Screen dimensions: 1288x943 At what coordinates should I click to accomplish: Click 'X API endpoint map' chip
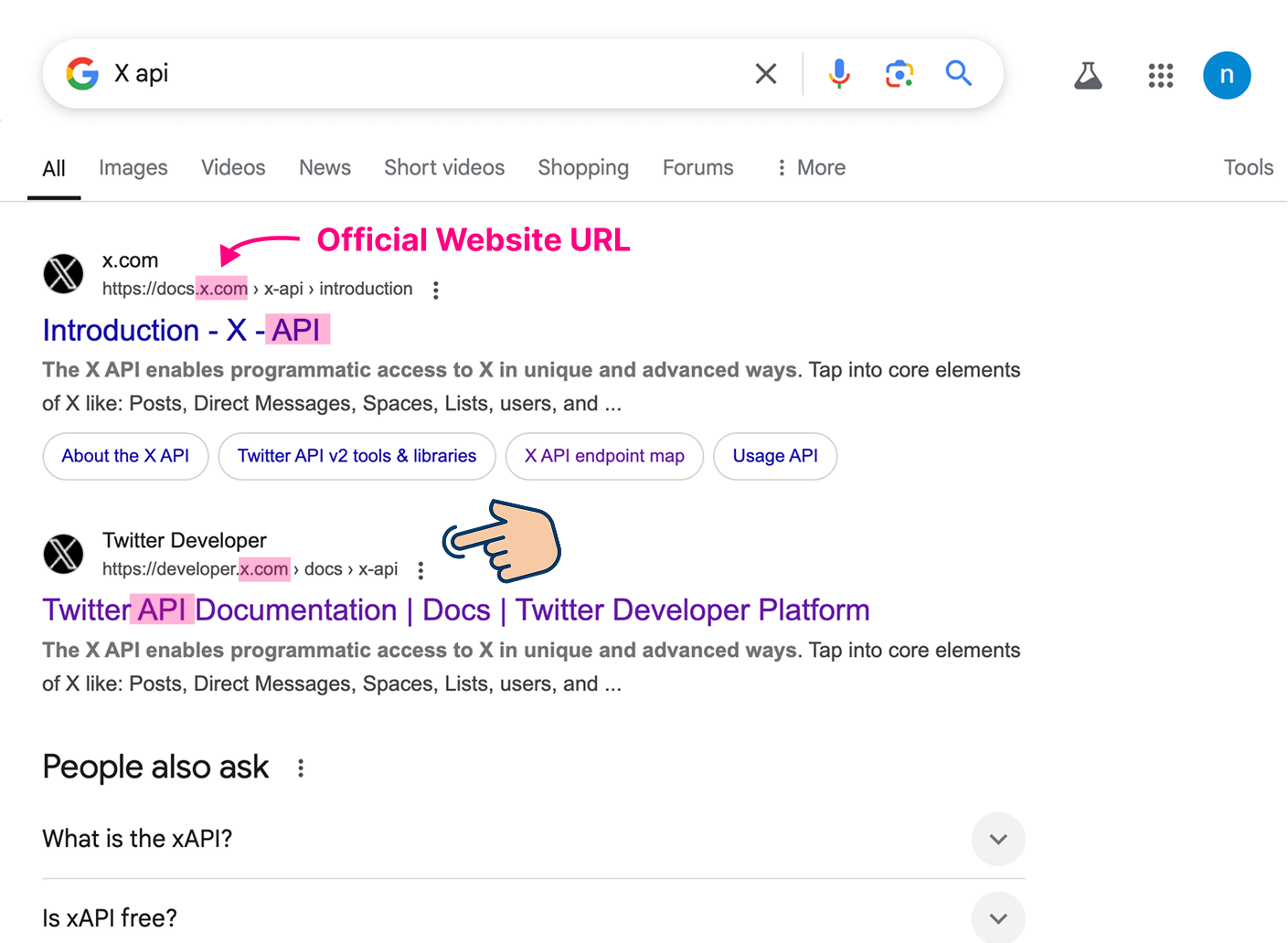click(x=604, y=456)
